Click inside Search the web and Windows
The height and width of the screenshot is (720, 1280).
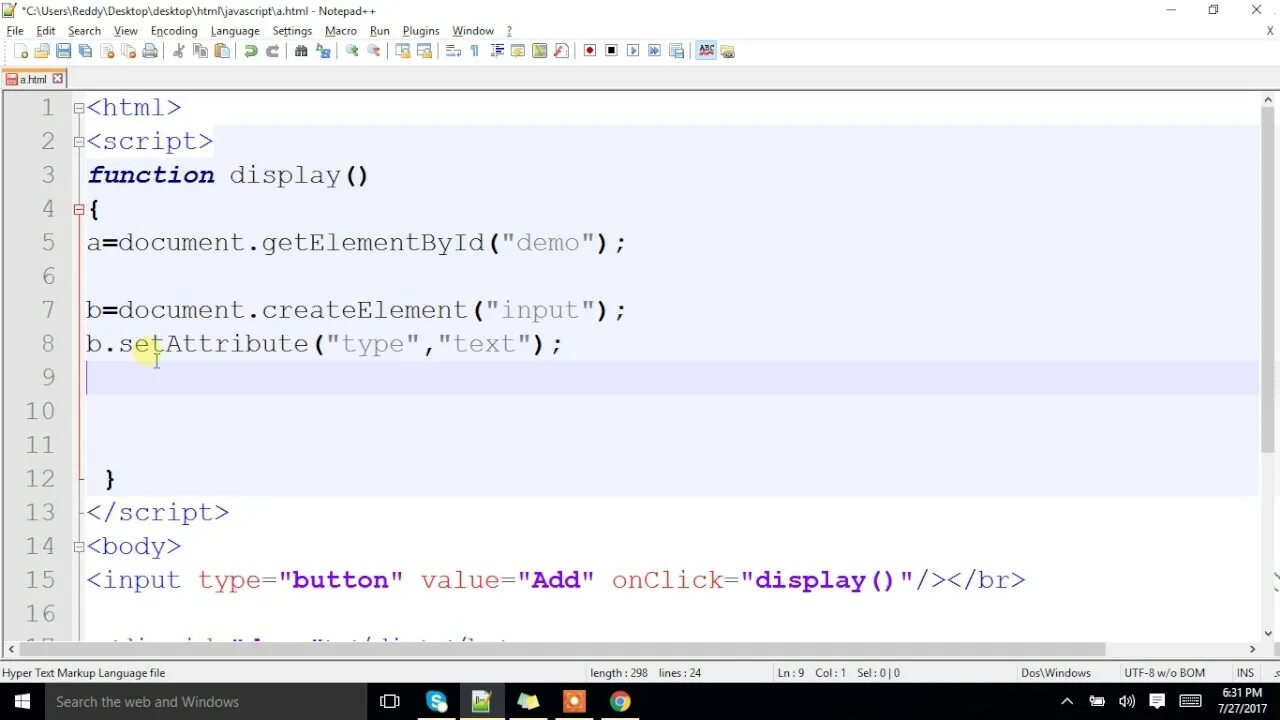(x=205, y=702)
